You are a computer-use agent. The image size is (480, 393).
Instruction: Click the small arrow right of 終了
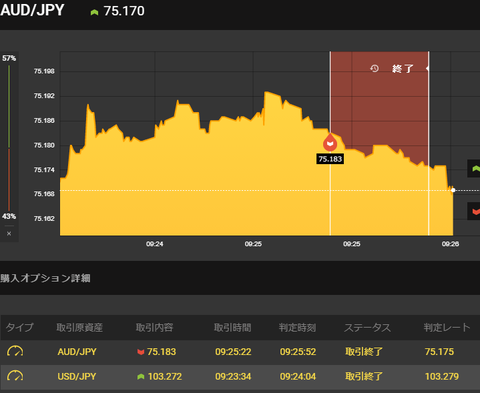pos(427,69)
